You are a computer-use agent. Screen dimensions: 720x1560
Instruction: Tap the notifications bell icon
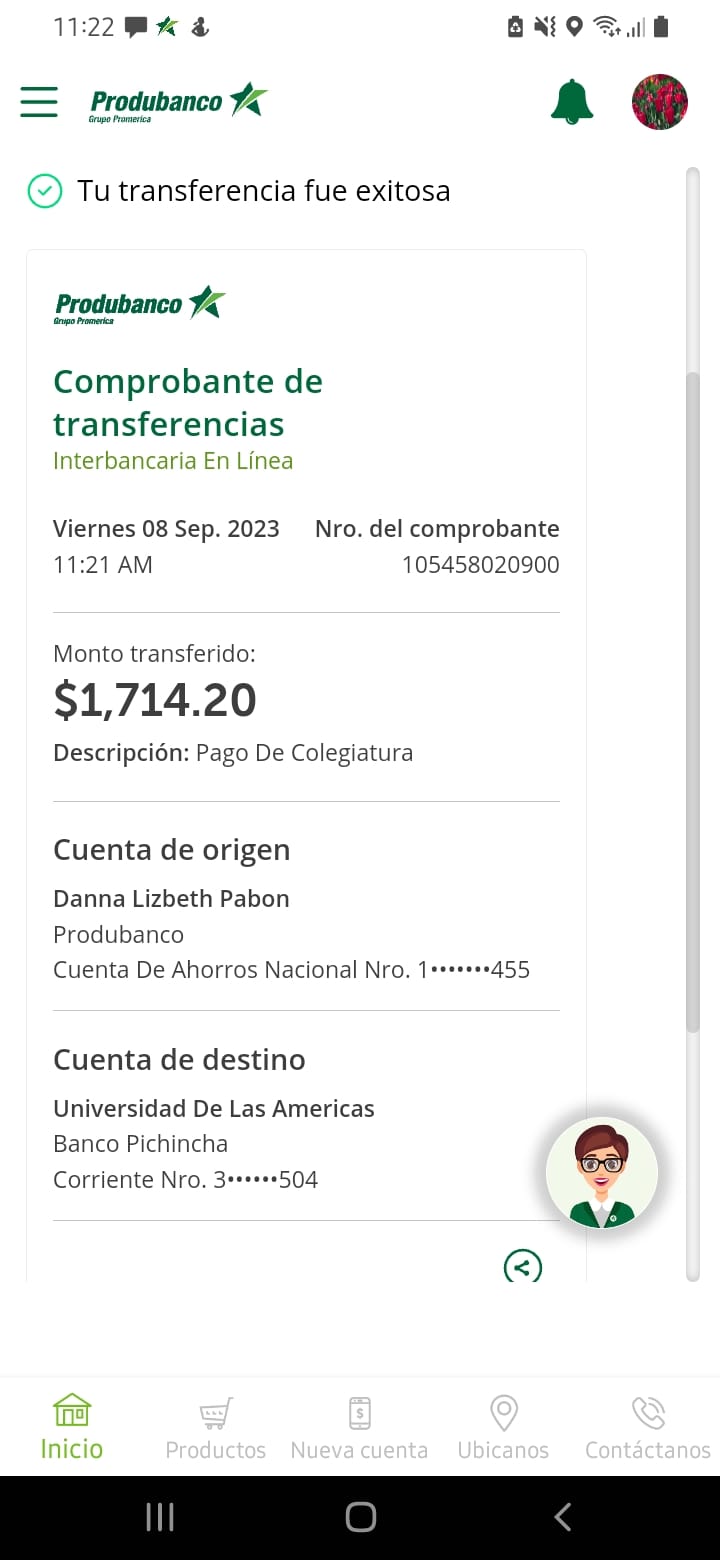tap(572, 102)
